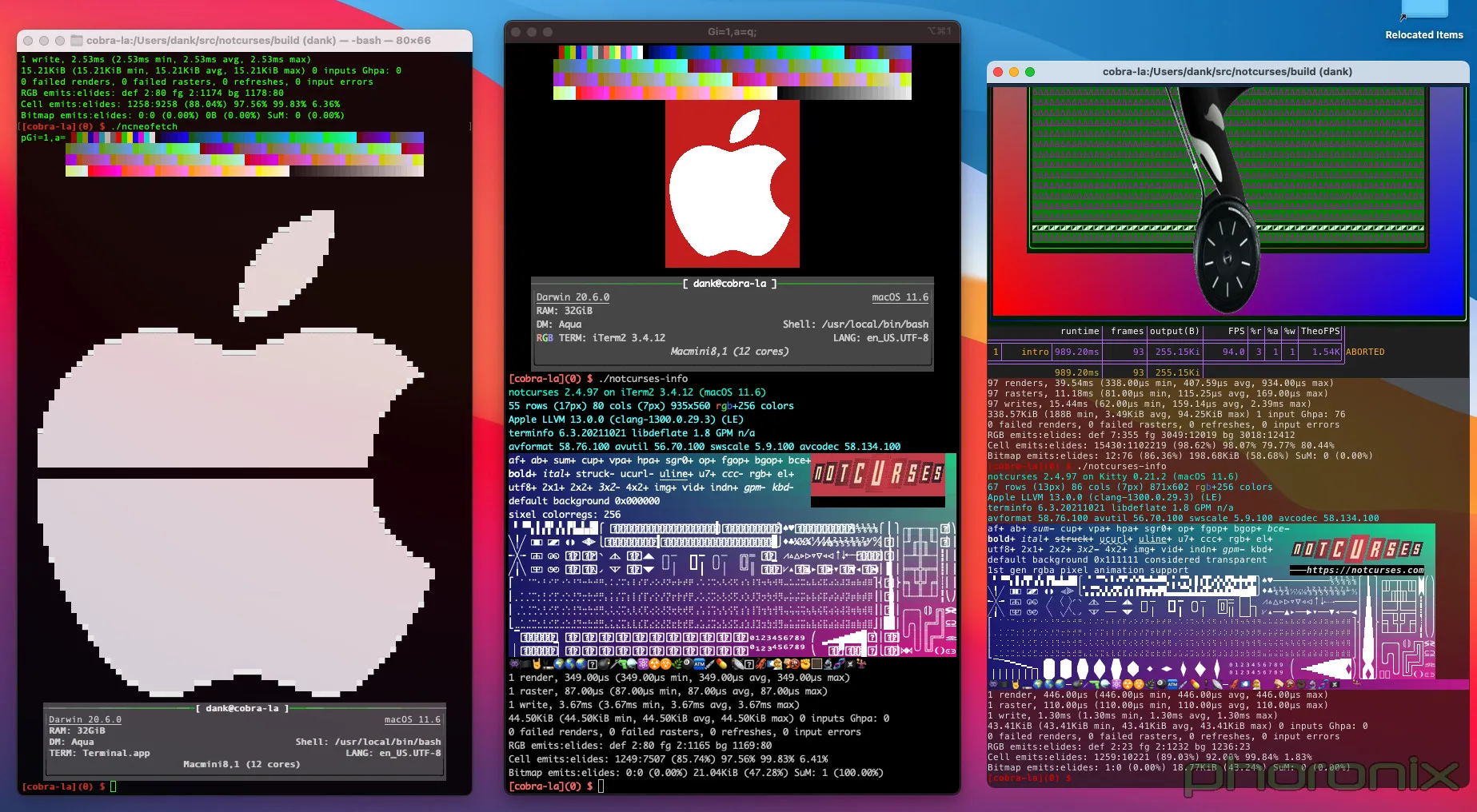This screenshot has height=812, width=1477.
Task: Click the color palette block in the iTerm2 window
Action: click(x=733, y=73)
